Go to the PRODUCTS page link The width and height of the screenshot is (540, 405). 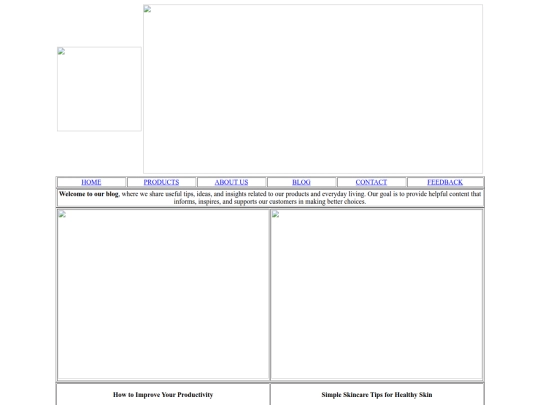click(x=161, y=182)
